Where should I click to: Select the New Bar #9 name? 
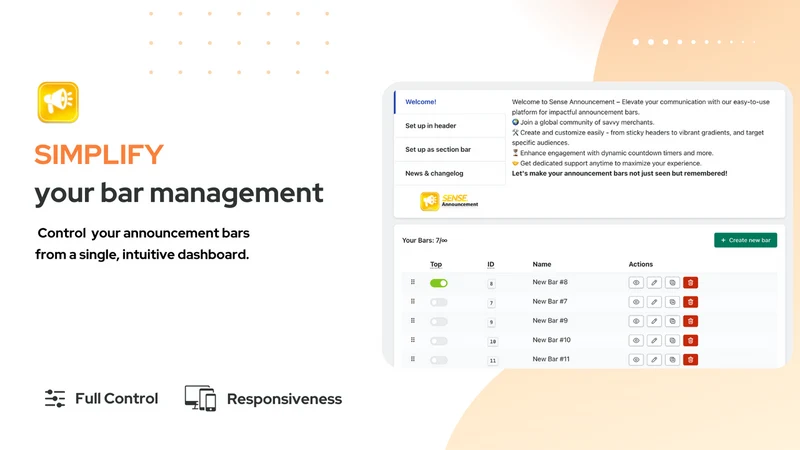(550, 321)
